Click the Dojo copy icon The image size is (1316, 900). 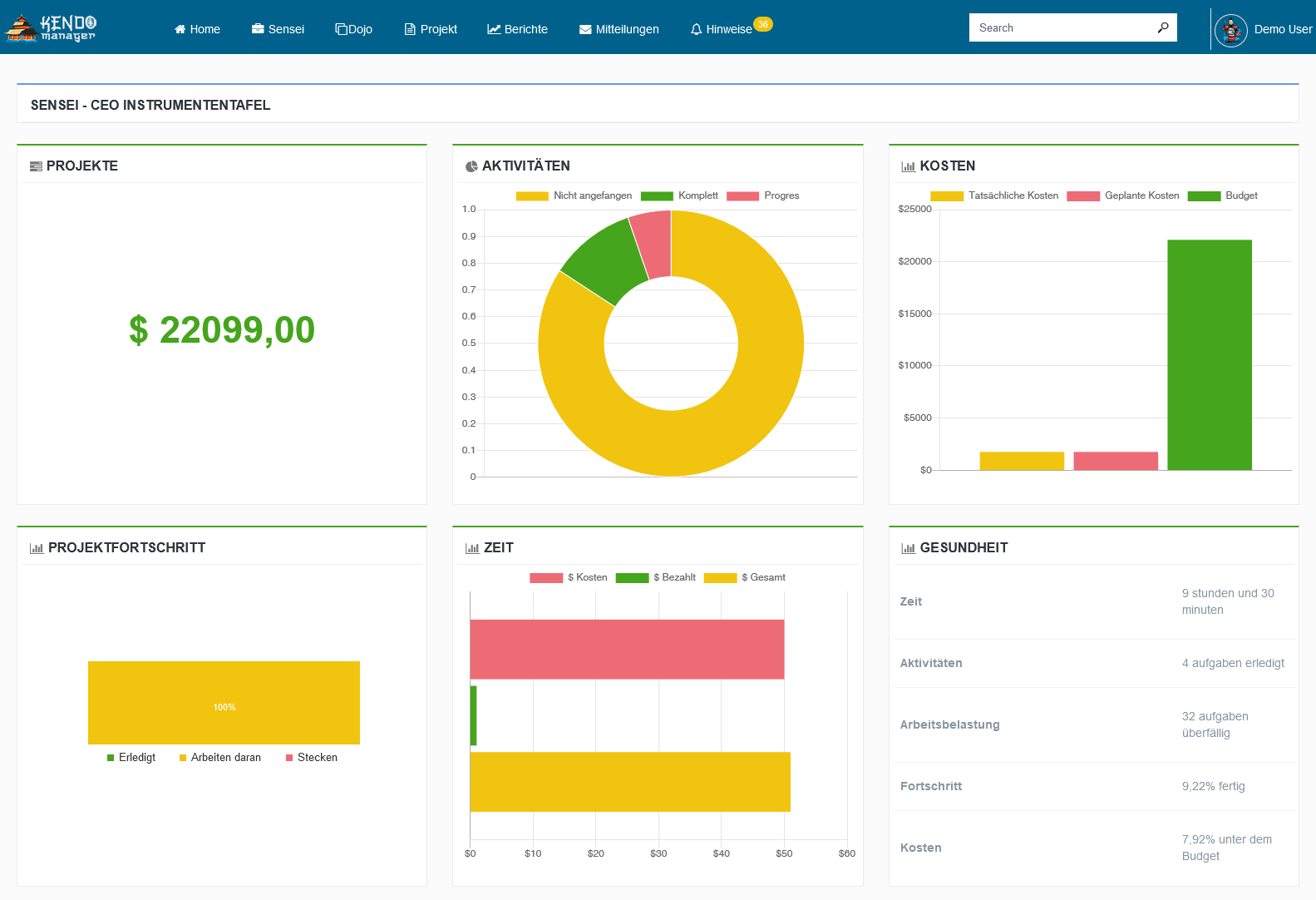tap(341, 29)
